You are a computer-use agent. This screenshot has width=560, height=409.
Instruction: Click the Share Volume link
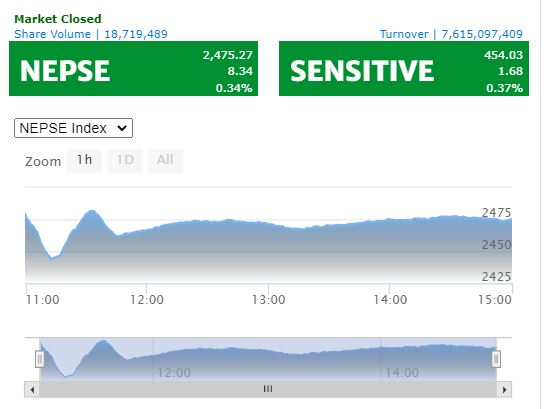coord(91,34)
